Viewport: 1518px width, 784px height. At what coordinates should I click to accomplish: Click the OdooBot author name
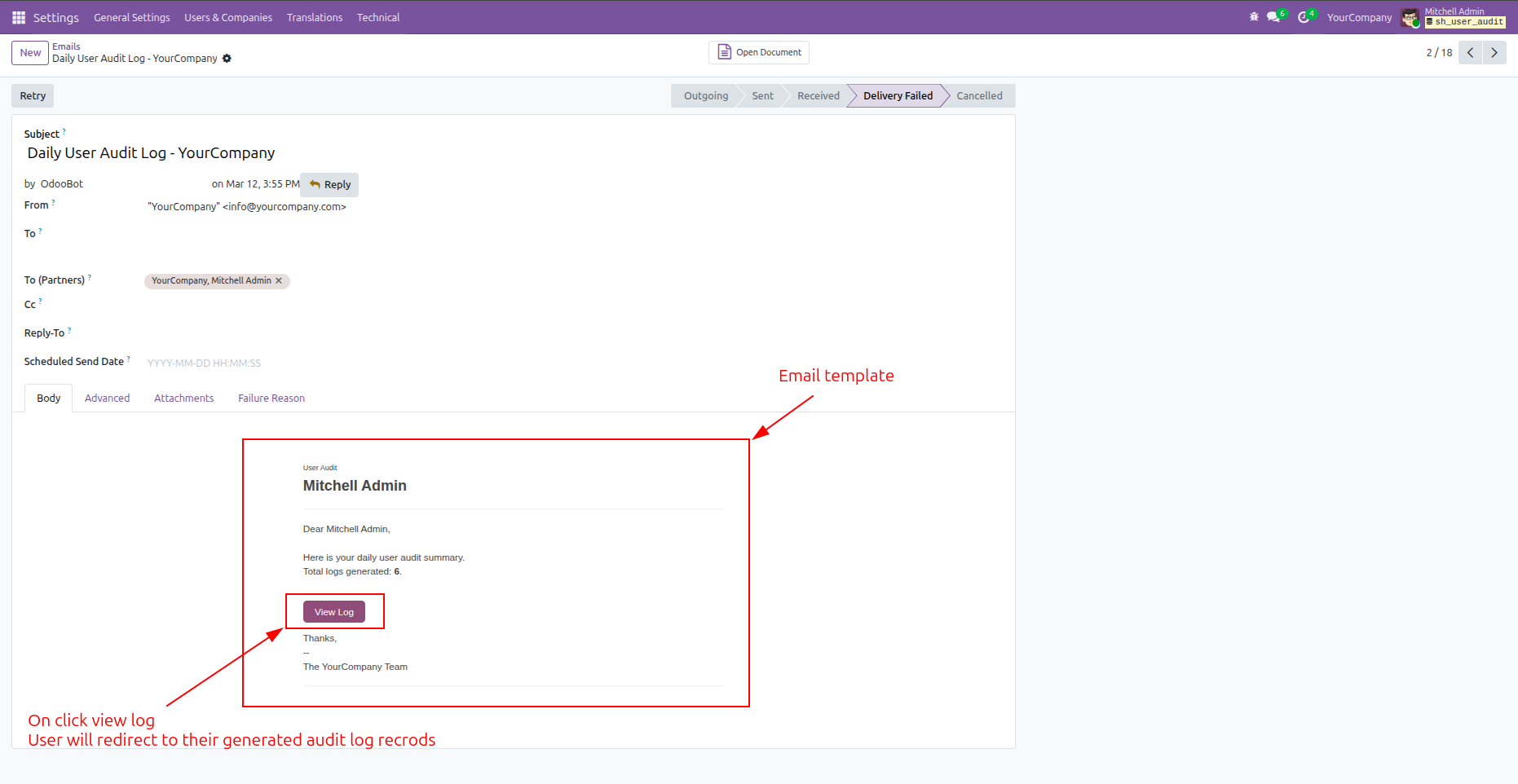[x=62, y=184]
